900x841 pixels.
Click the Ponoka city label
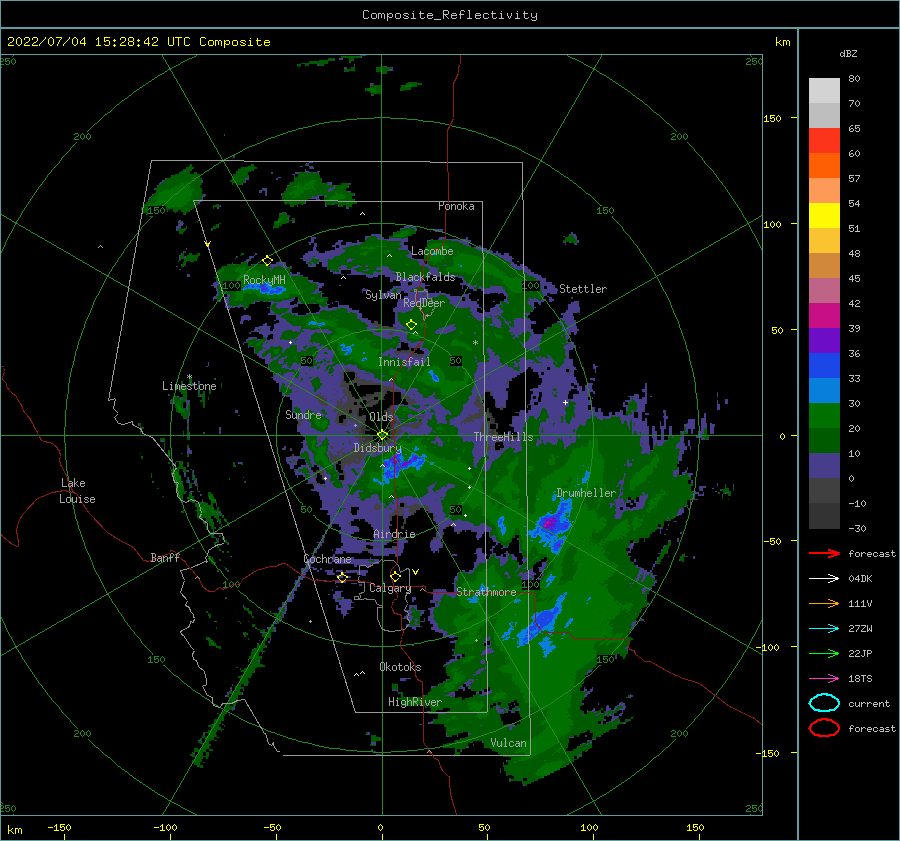coord(456,206)
